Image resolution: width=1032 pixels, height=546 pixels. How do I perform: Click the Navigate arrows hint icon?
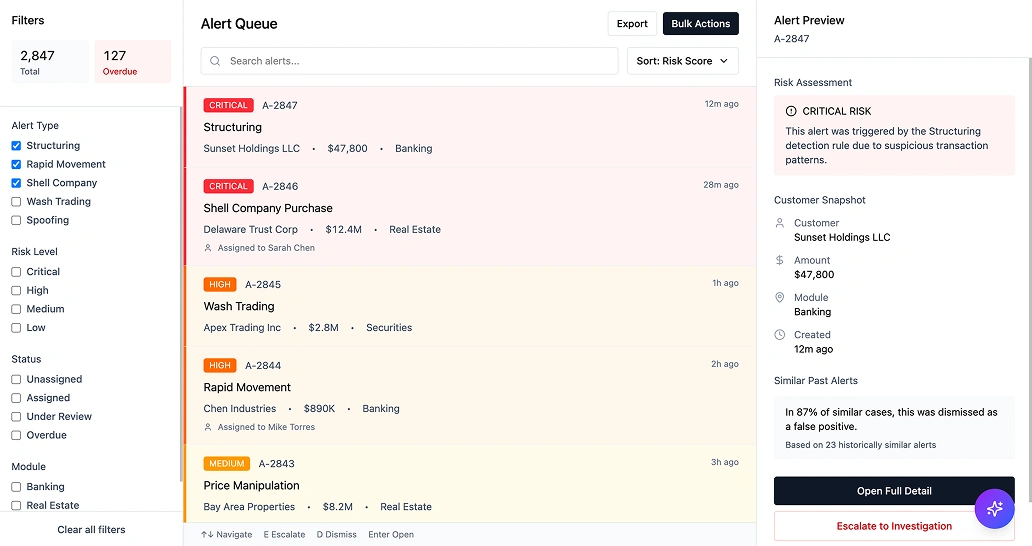click(x=207, y=535)
